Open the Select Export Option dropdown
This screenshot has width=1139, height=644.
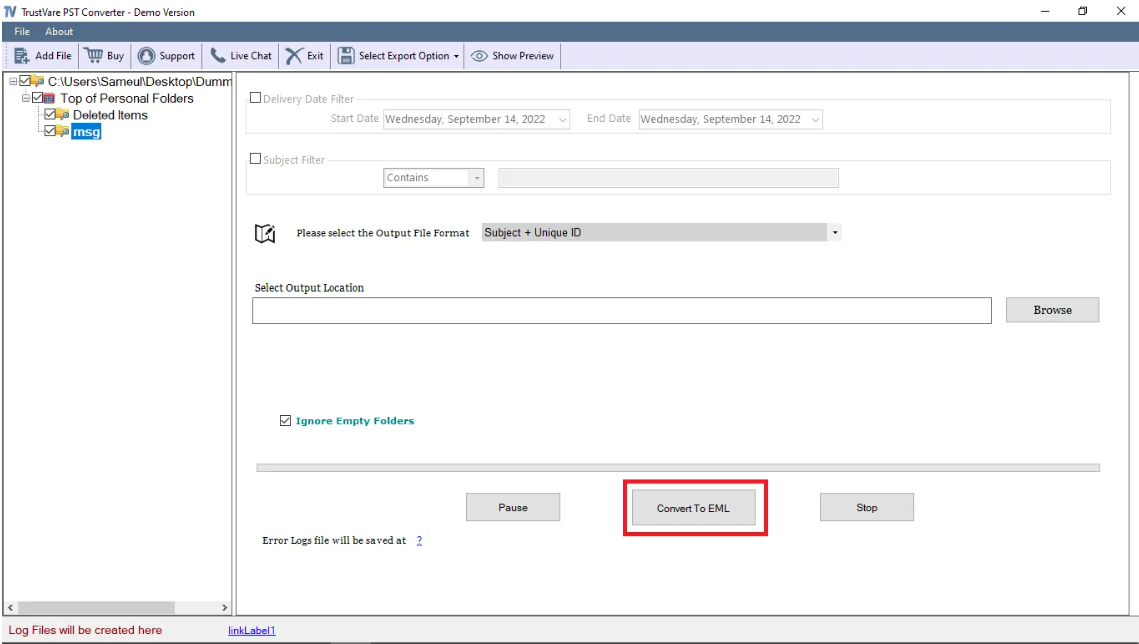coord(399,56)
